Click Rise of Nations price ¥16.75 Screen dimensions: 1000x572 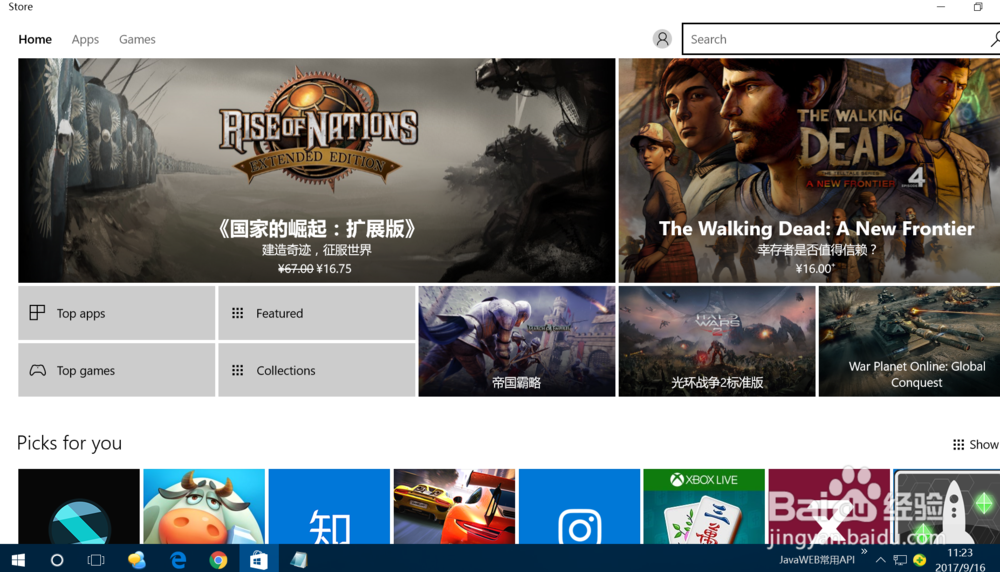pyautogui.click(x=334, y=268)
